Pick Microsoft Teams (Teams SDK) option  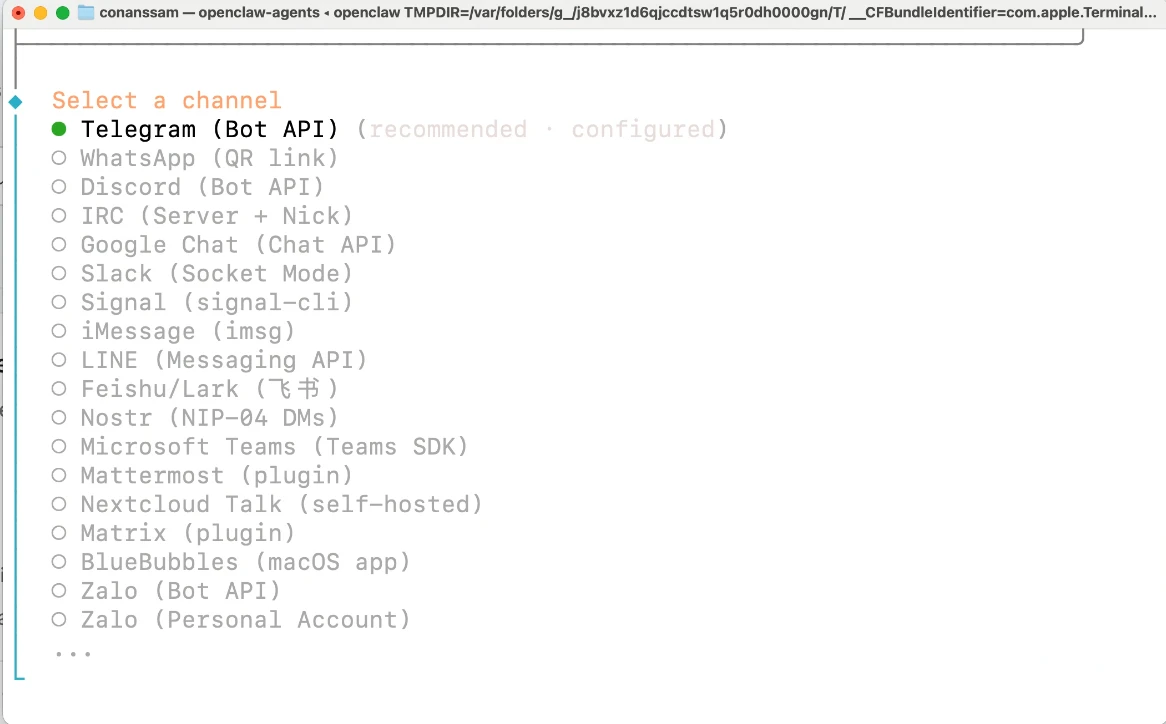point(274,447)
